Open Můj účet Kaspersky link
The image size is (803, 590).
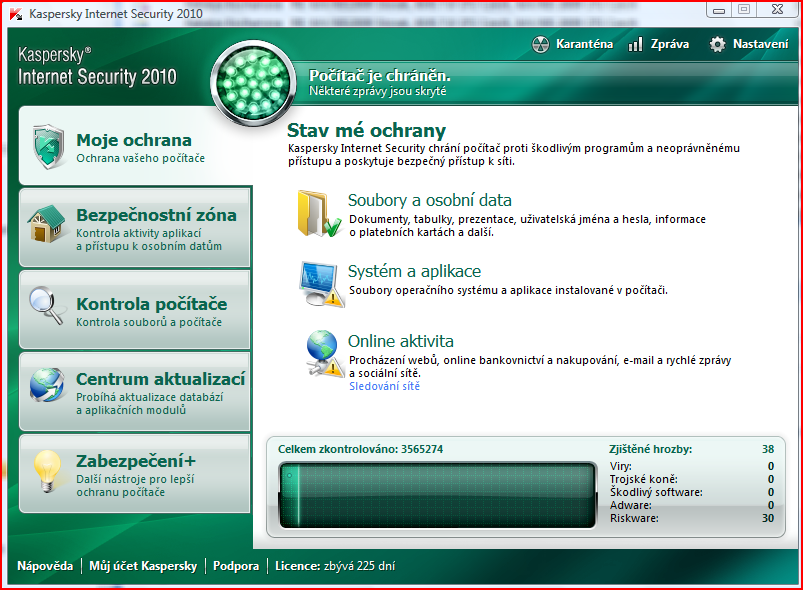click(143, 566)
